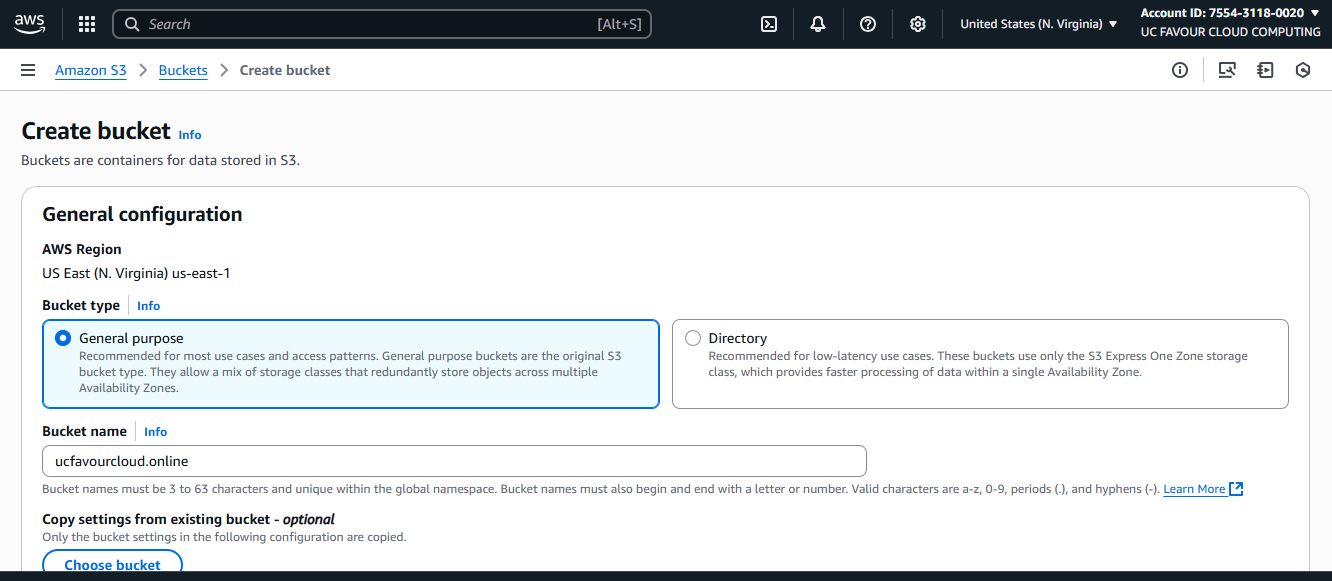The image size is (1332, 581).
Task: Open the AWS services grid menu
Action: [x=87, y=24]
